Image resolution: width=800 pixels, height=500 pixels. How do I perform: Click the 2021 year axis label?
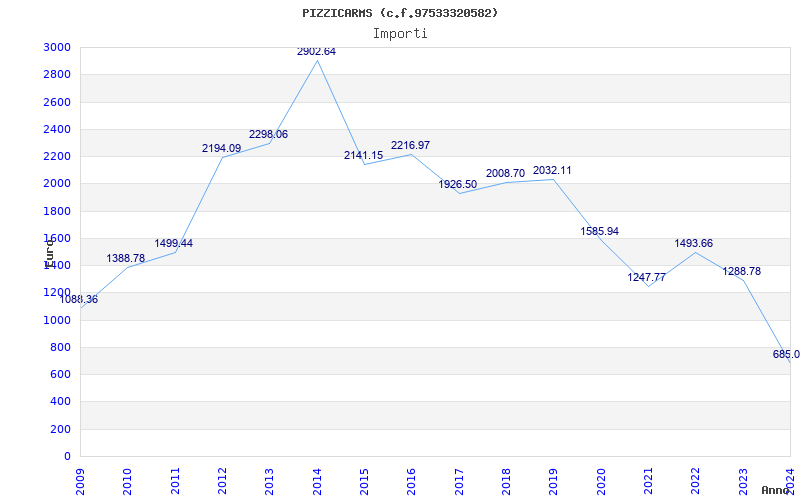click(648, 481)
